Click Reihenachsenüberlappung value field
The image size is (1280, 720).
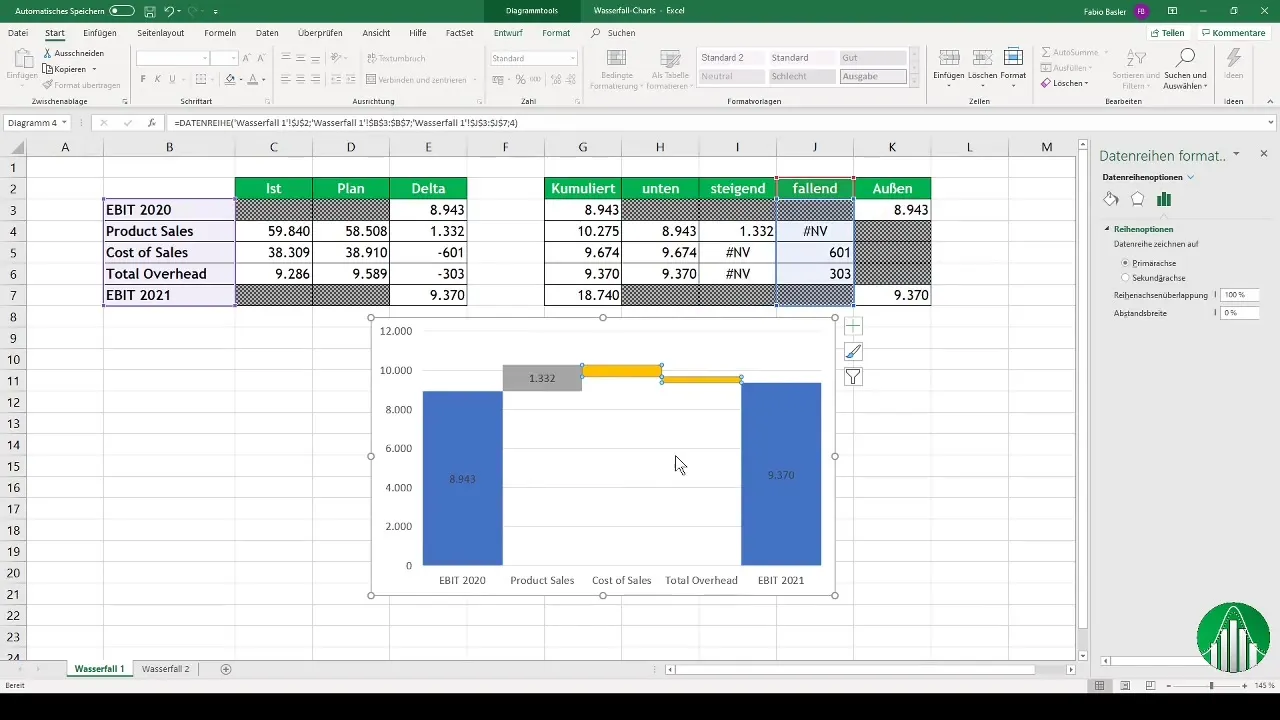pyautogui.click(x=1240, y=295)
